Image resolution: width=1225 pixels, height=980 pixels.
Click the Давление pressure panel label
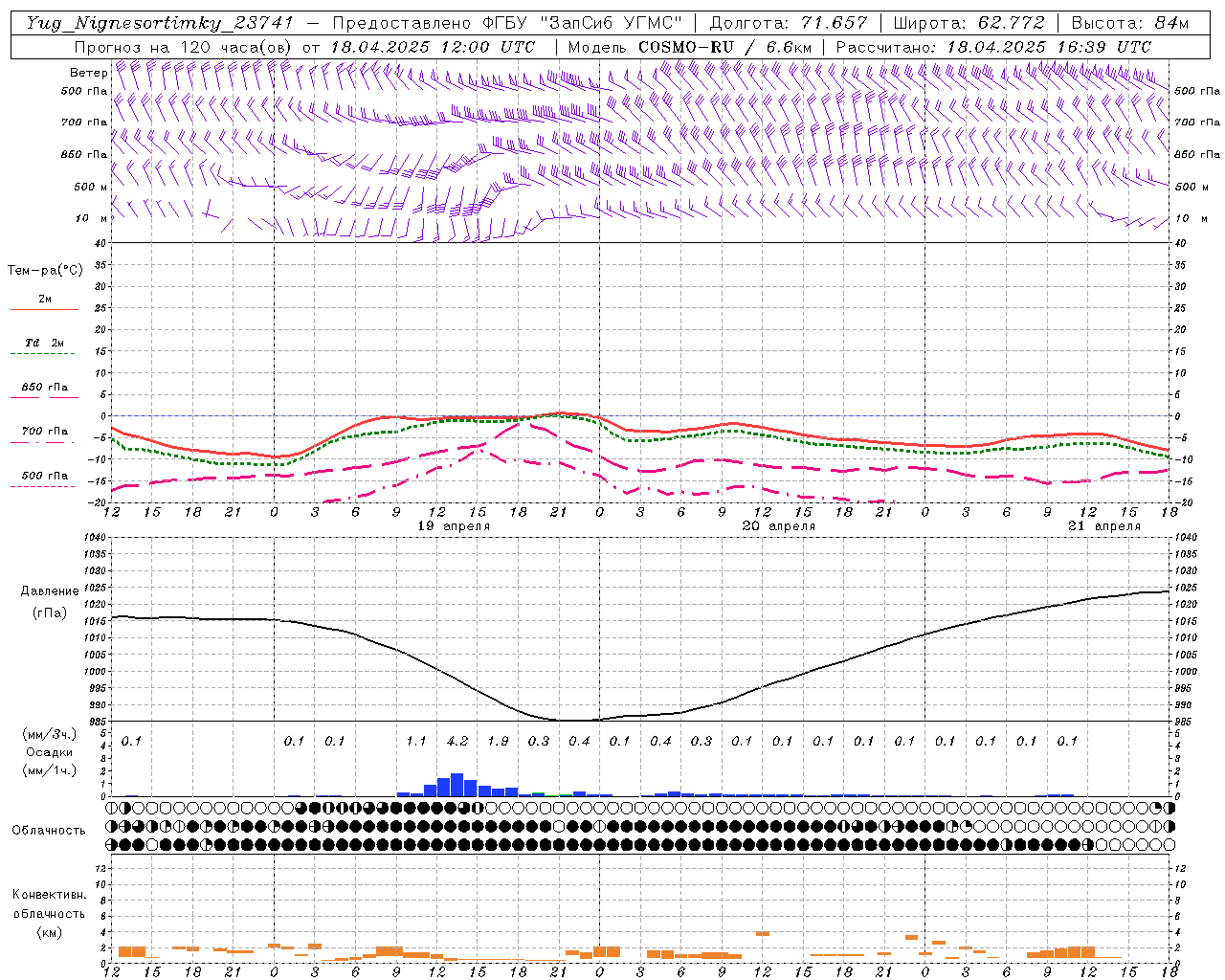click(50, 591)
